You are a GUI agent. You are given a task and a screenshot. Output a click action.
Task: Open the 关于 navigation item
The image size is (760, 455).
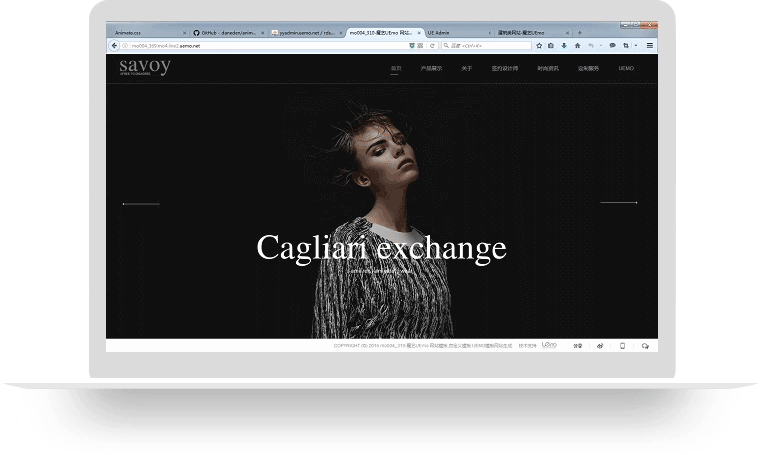click(x=466, y=68)
